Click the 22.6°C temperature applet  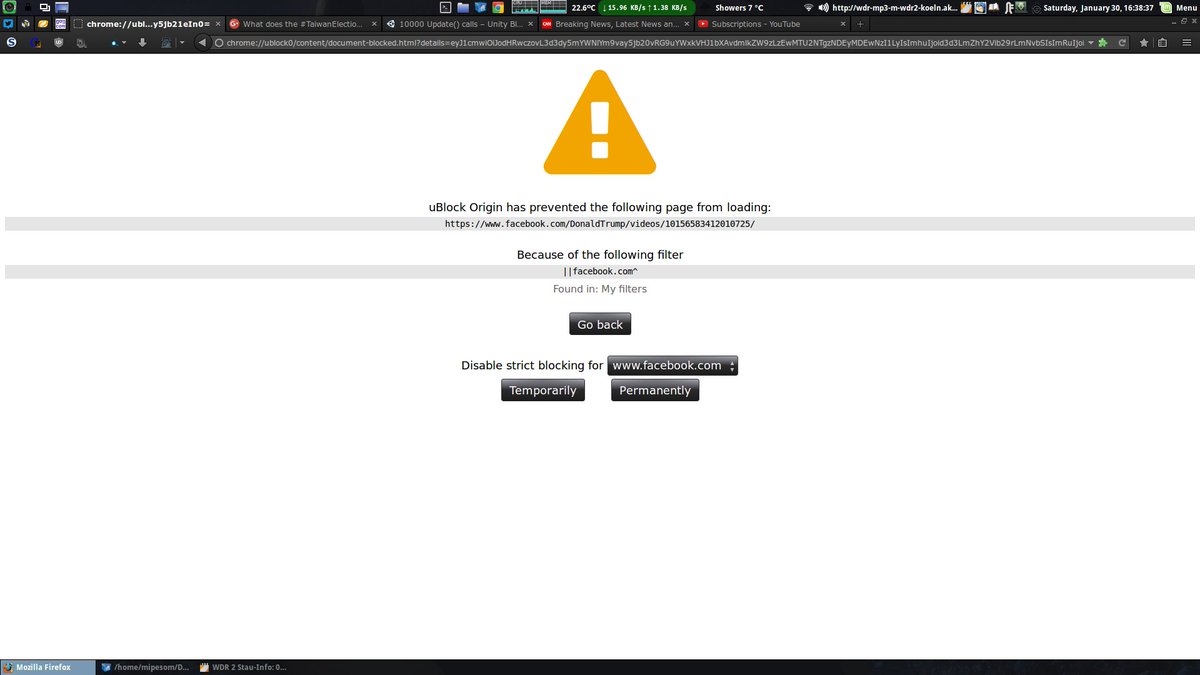click(583, 8)
